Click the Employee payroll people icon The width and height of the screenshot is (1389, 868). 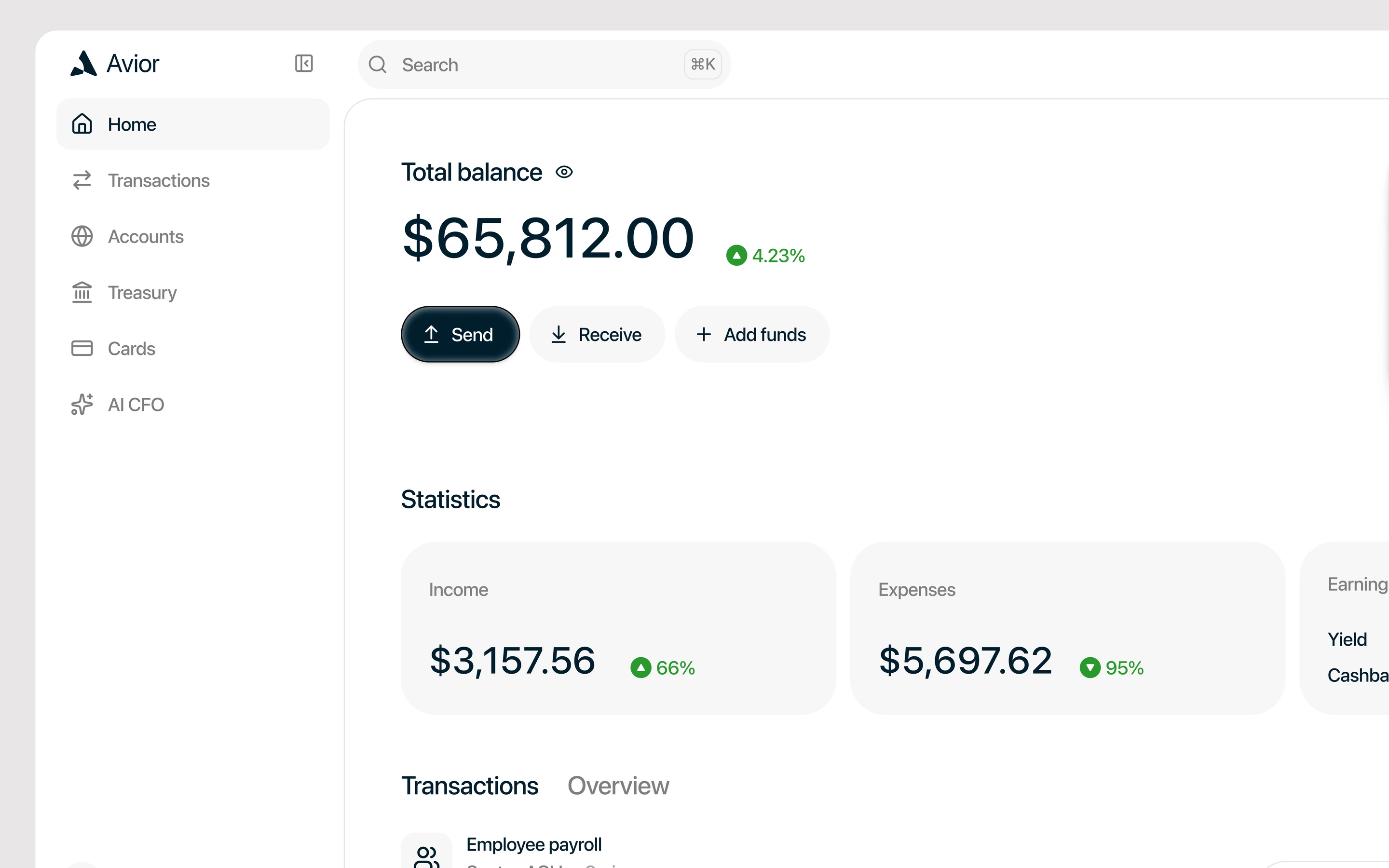point(426,855)
